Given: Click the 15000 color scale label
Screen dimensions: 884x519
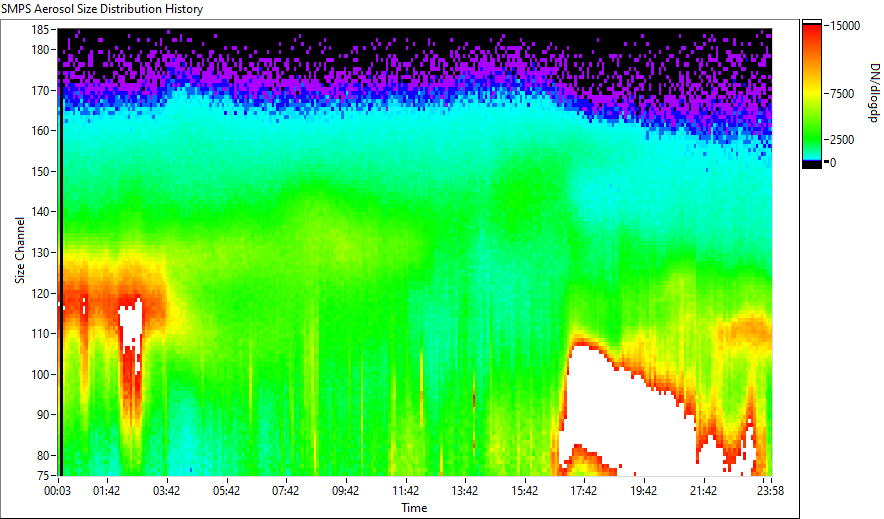Looking at the screenshot, I should click(x=845, y=26).
